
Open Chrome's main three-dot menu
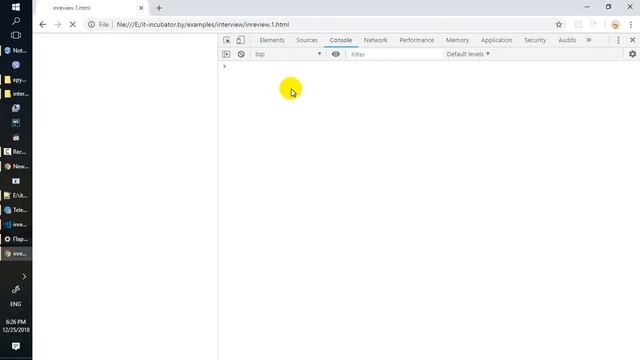pos(631,24)
